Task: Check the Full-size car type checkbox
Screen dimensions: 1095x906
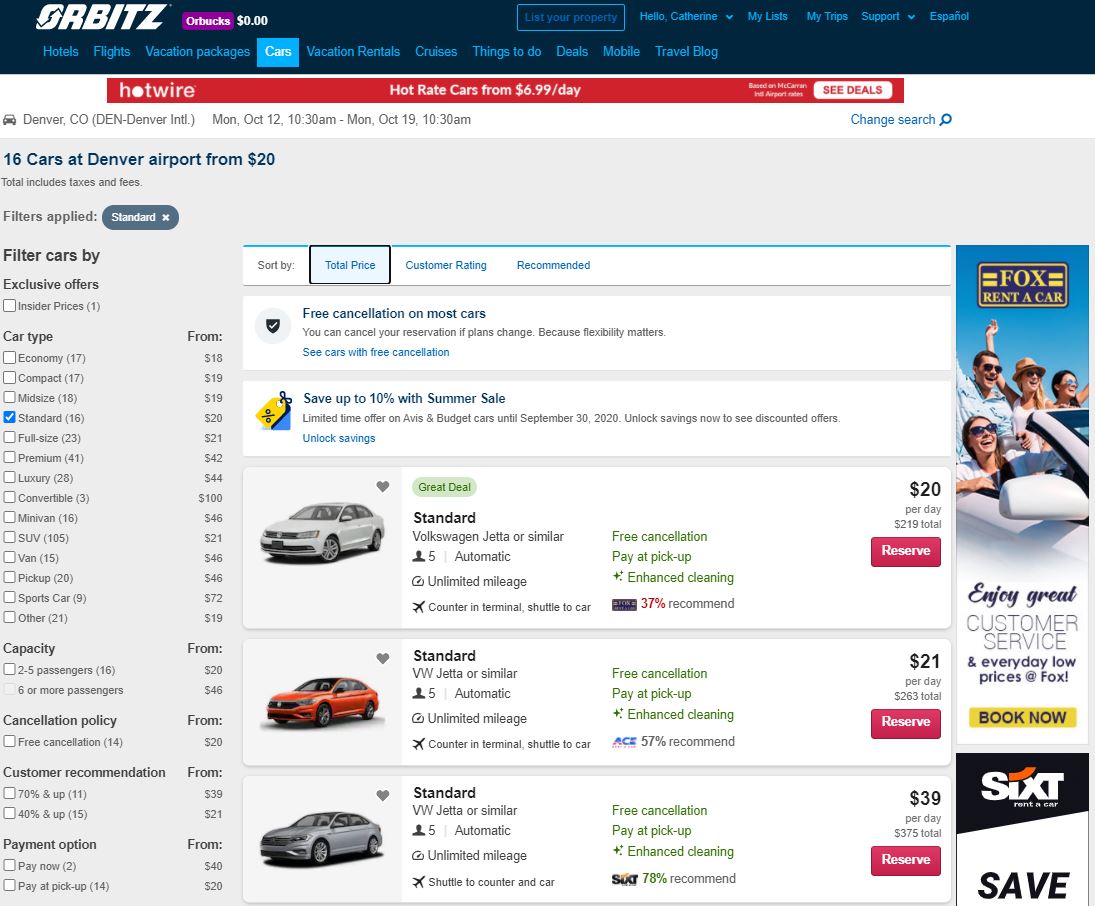Action: pos(10,437)
